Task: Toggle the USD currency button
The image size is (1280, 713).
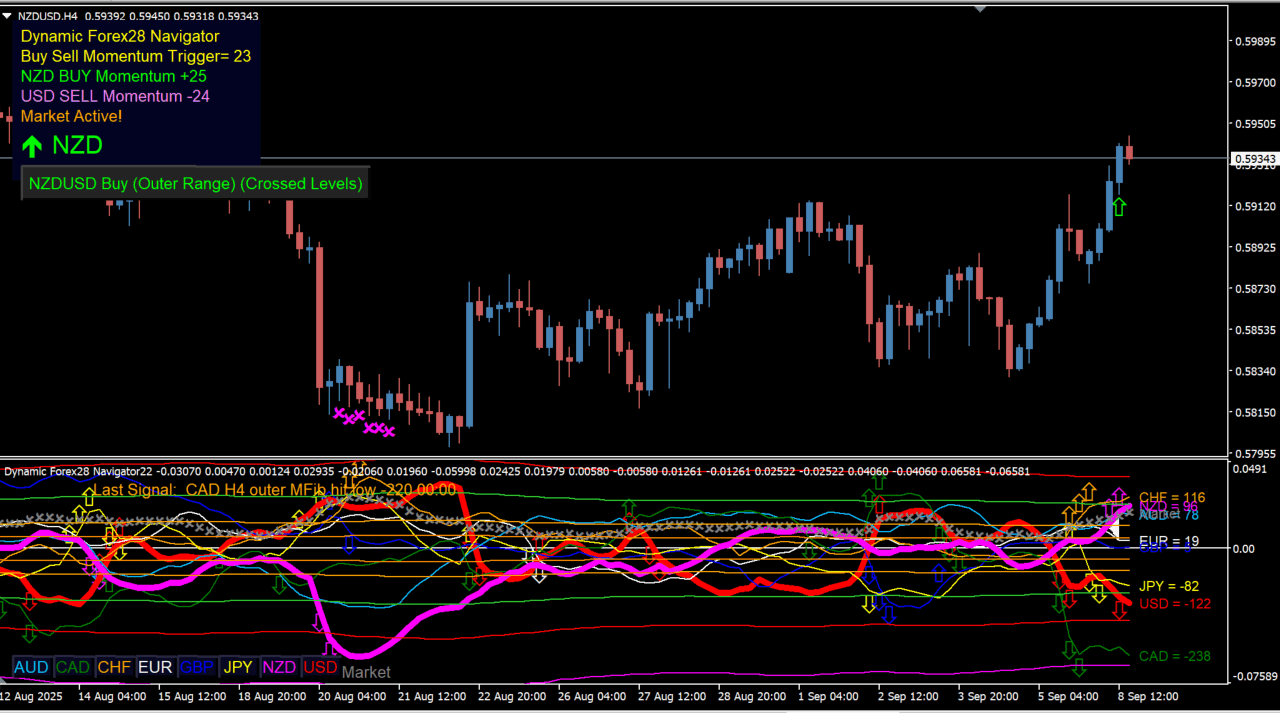Action: tap(320, 667)
